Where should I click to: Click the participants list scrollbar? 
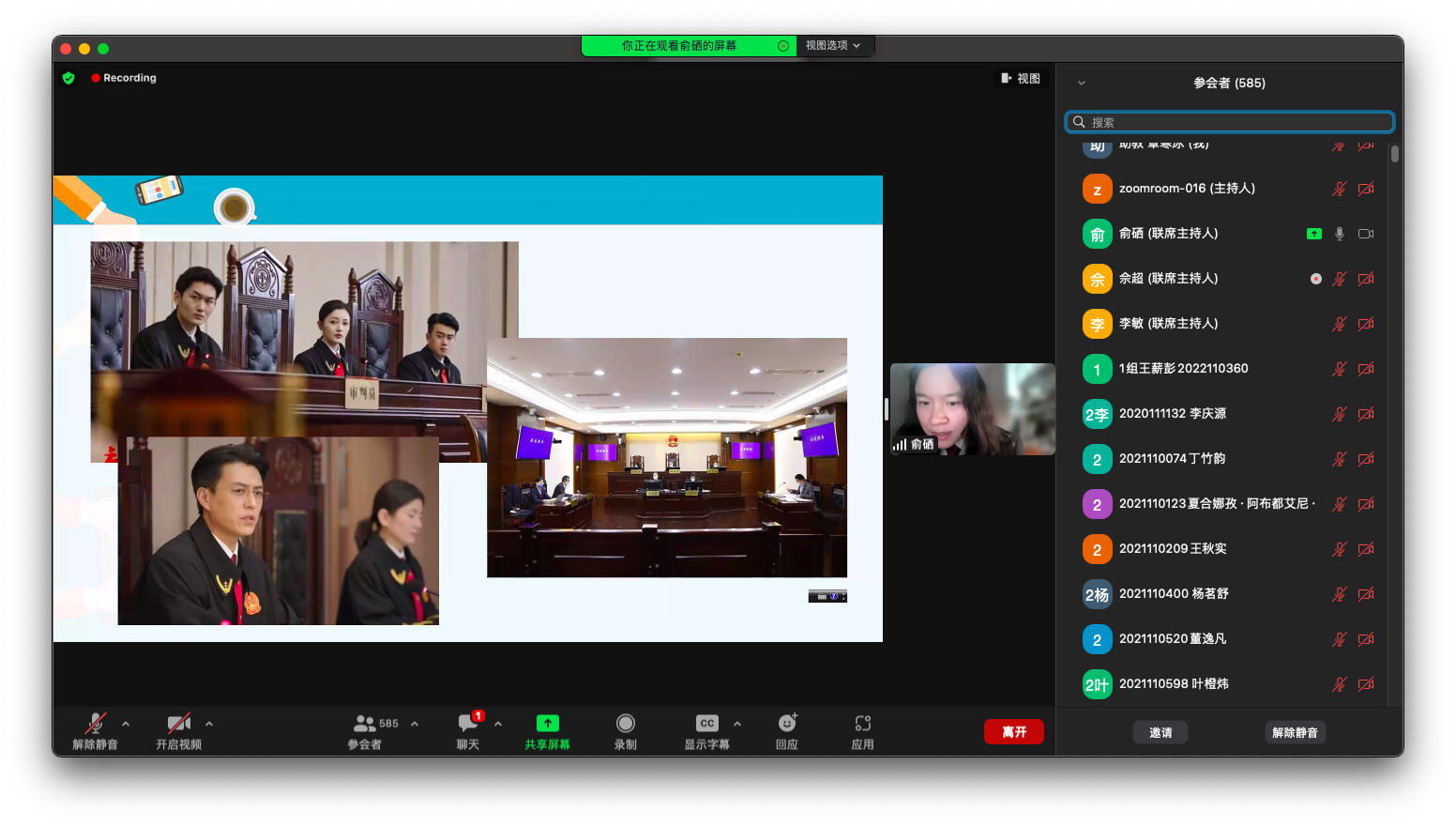point(1395,154)
